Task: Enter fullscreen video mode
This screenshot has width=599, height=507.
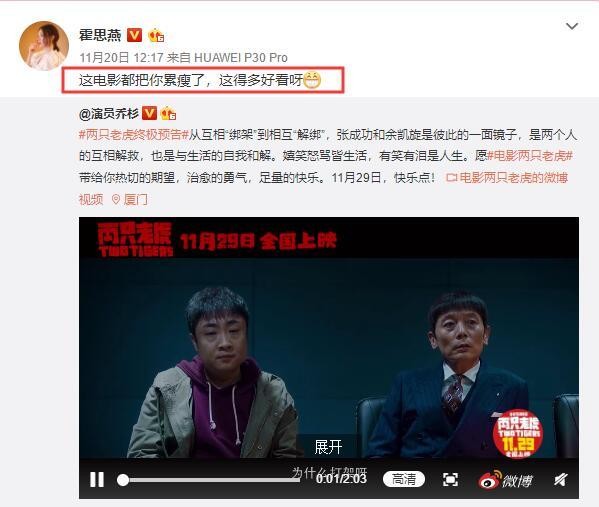Action: [450, 479]
